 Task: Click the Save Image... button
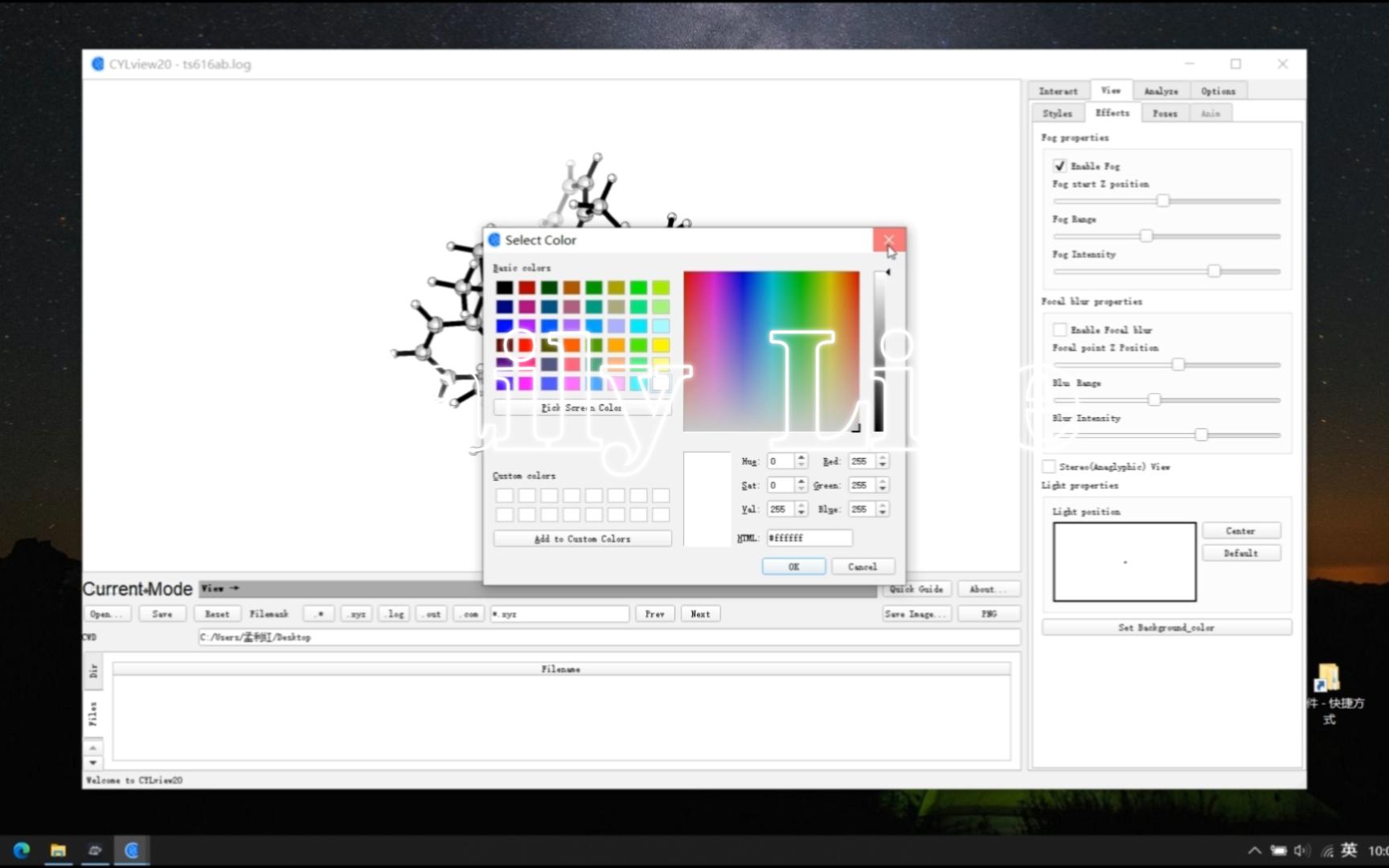pos(916,613)
